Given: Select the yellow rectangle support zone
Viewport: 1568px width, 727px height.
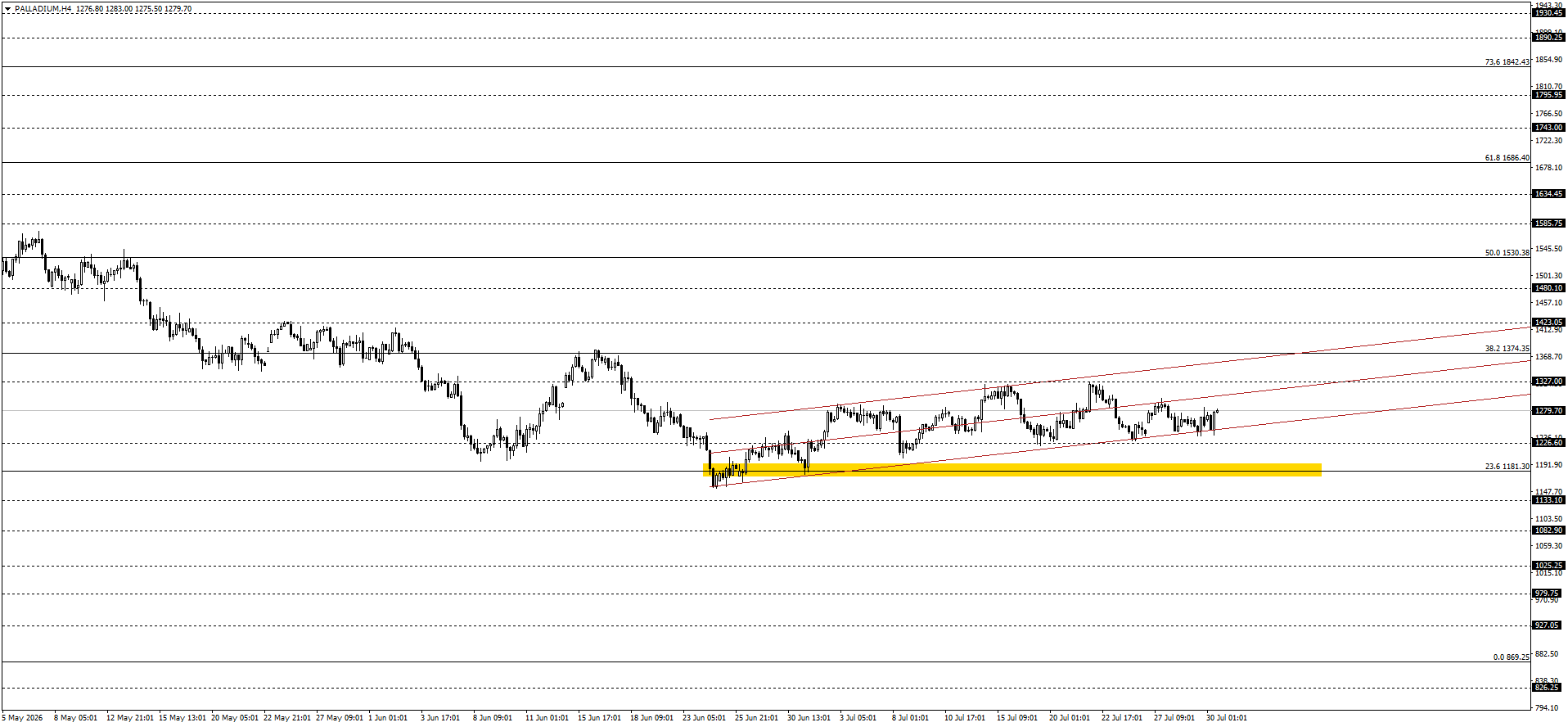Looking at the screenshot, I should pyautogui.click(x=1012, y=469).
